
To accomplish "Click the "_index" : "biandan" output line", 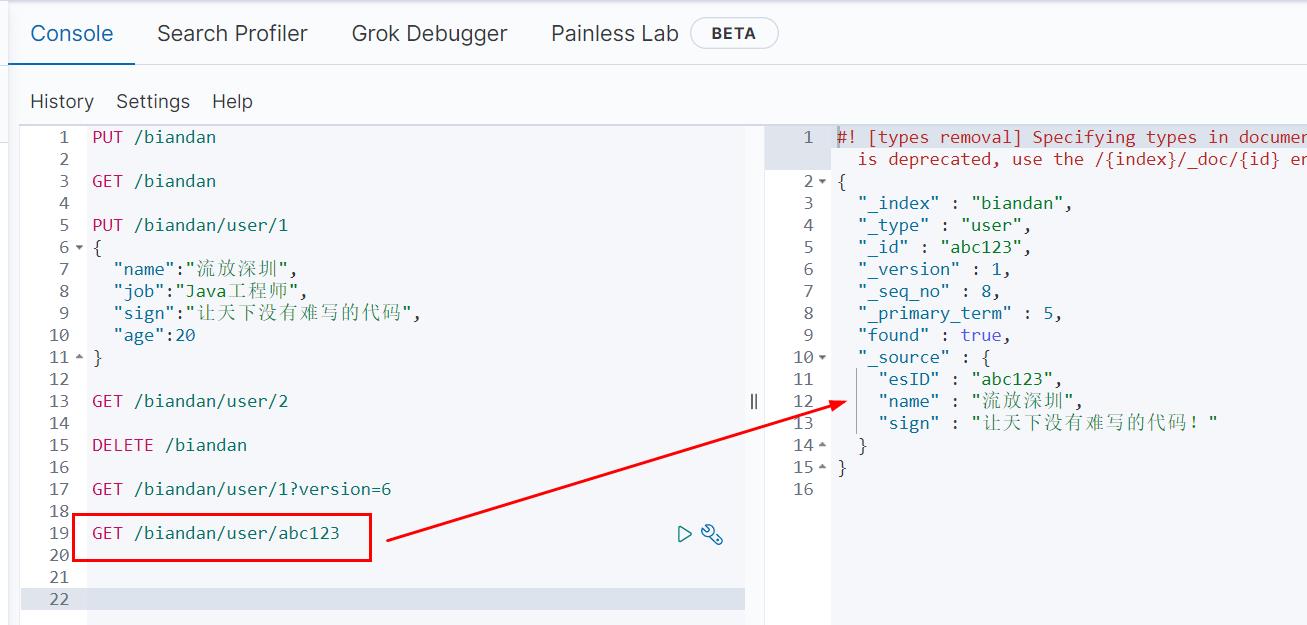I will (x=965, y=203).
